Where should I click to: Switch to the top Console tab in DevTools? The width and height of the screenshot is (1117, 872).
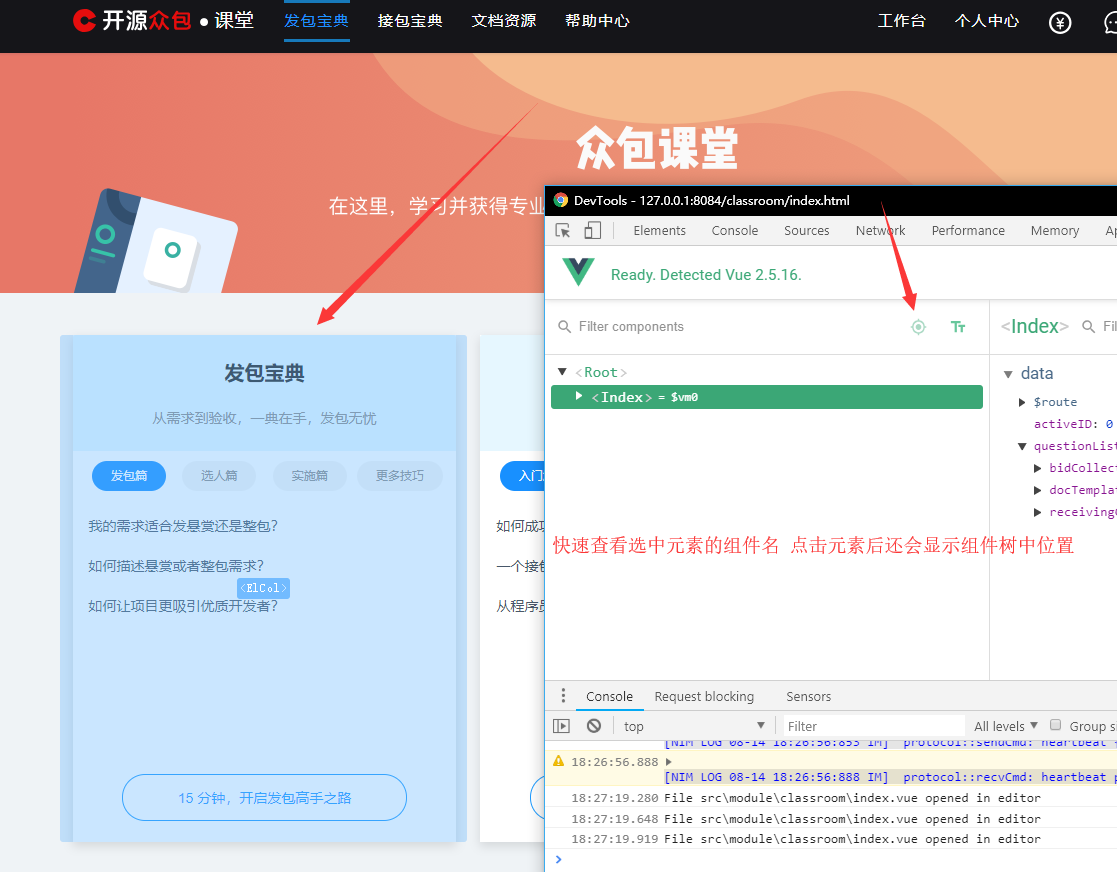734,230
